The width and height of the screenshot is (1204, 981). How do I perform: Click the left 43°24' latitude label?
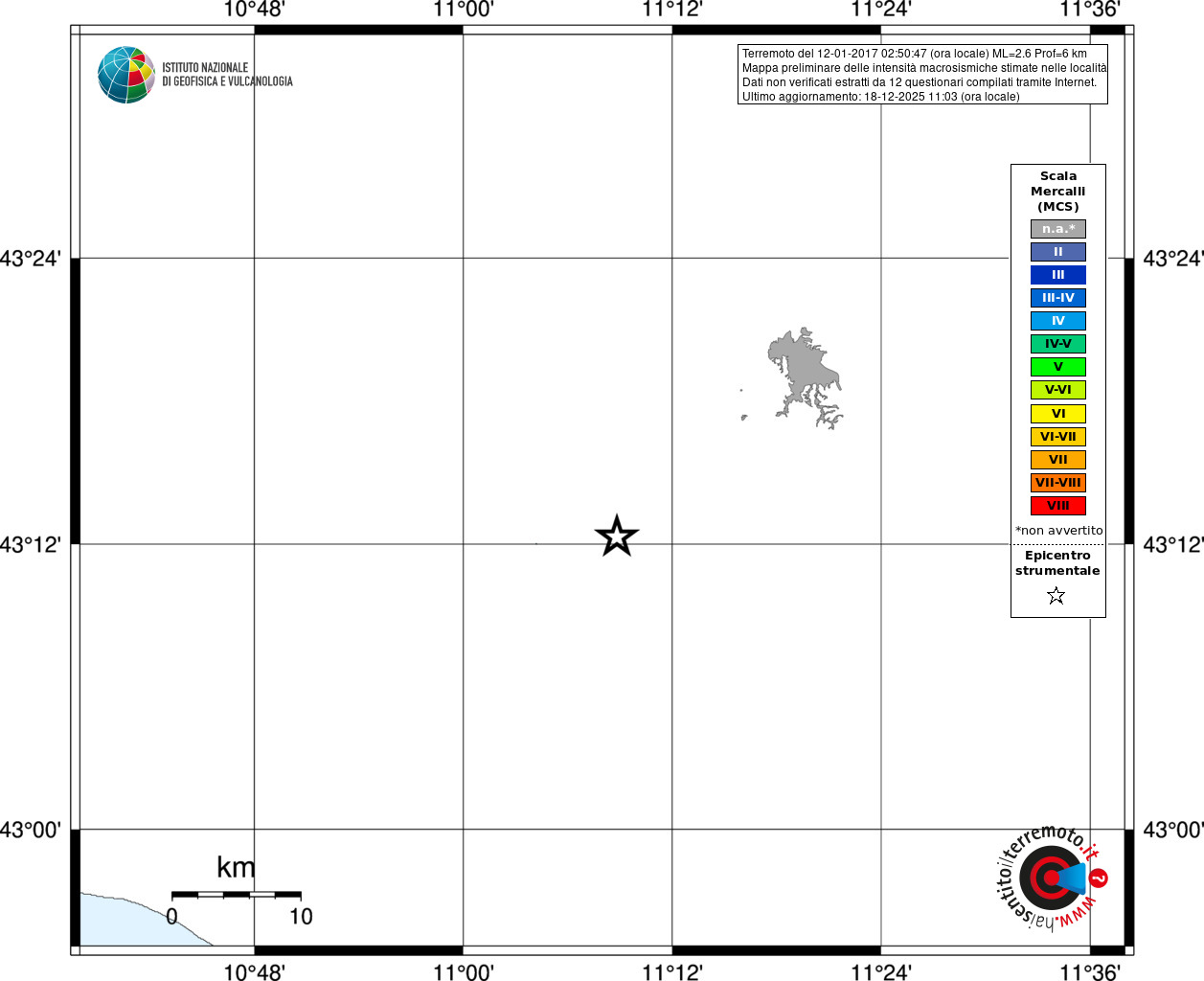point(31,259)
